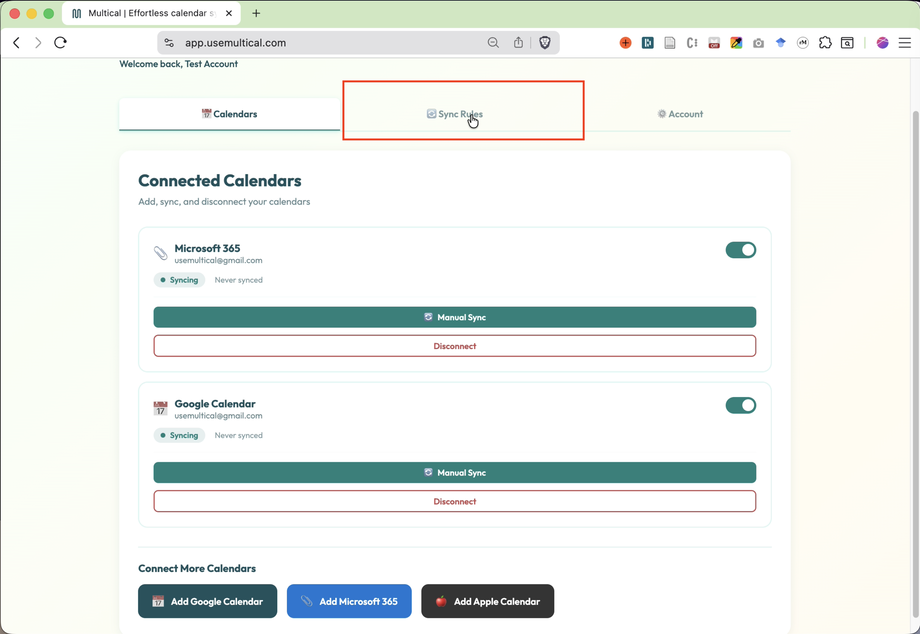This screenshot has height=634, width=920.
Task: Click Add Microsoft 365 button
Action: pyautogui.click(x=349, y=601)
